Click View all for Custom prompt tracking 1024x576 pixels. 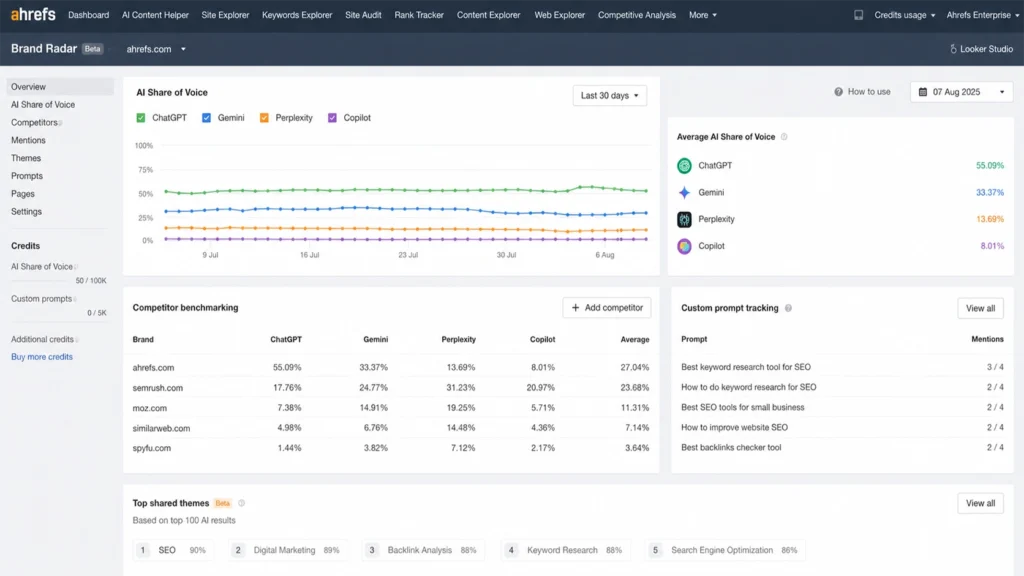(980, 308)
